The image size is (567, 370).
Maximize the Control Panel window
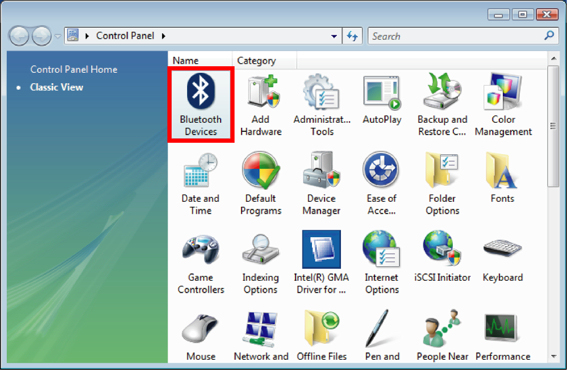pyautogui.click(x=523, y=15)
